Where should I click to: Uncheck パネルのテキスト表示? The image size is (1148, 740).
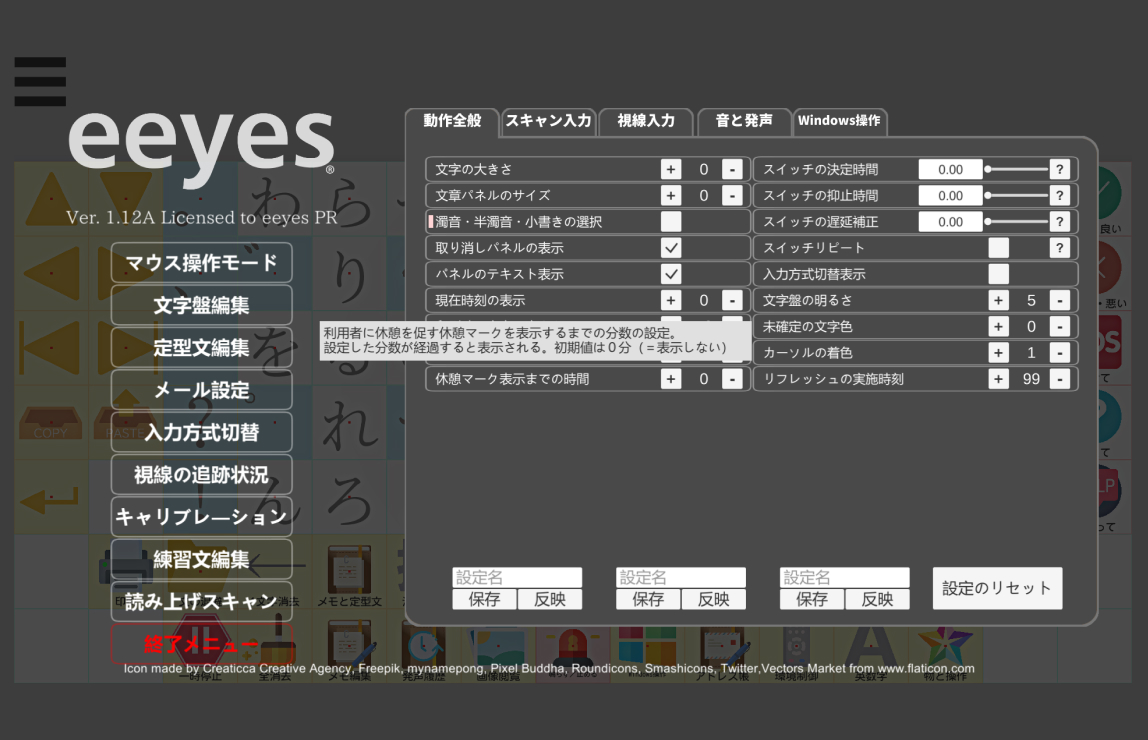[x=671, y=274]
